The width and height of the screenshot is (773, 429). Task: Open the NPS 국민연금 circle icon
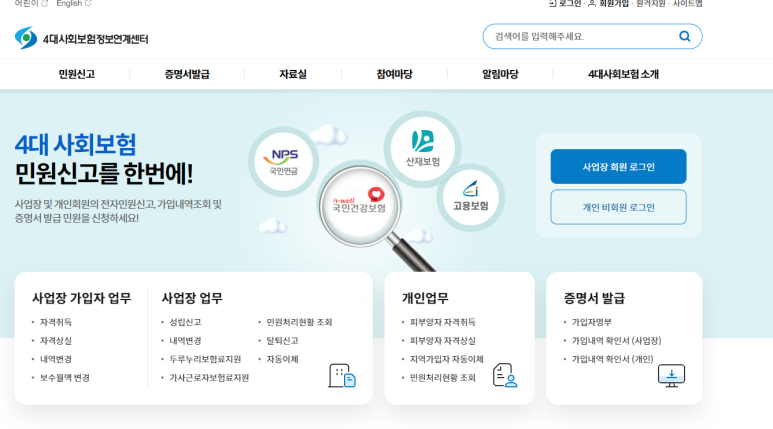[x=283, y=161]
